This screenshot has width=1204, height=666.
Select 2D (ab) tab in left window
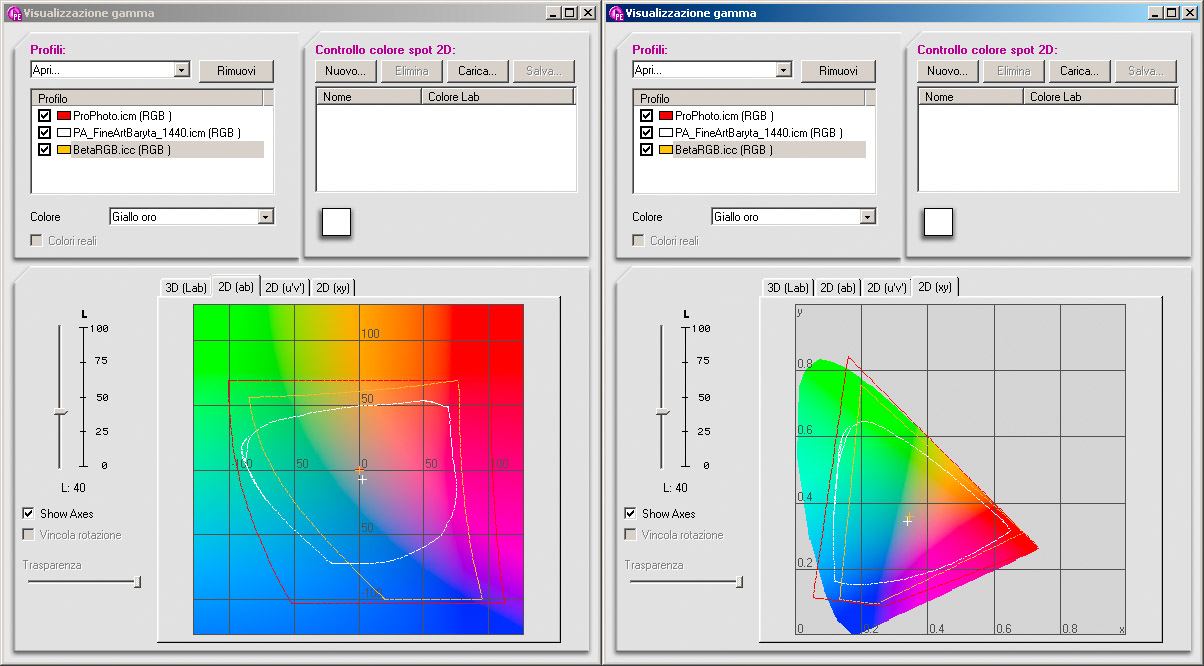(236, 286)
